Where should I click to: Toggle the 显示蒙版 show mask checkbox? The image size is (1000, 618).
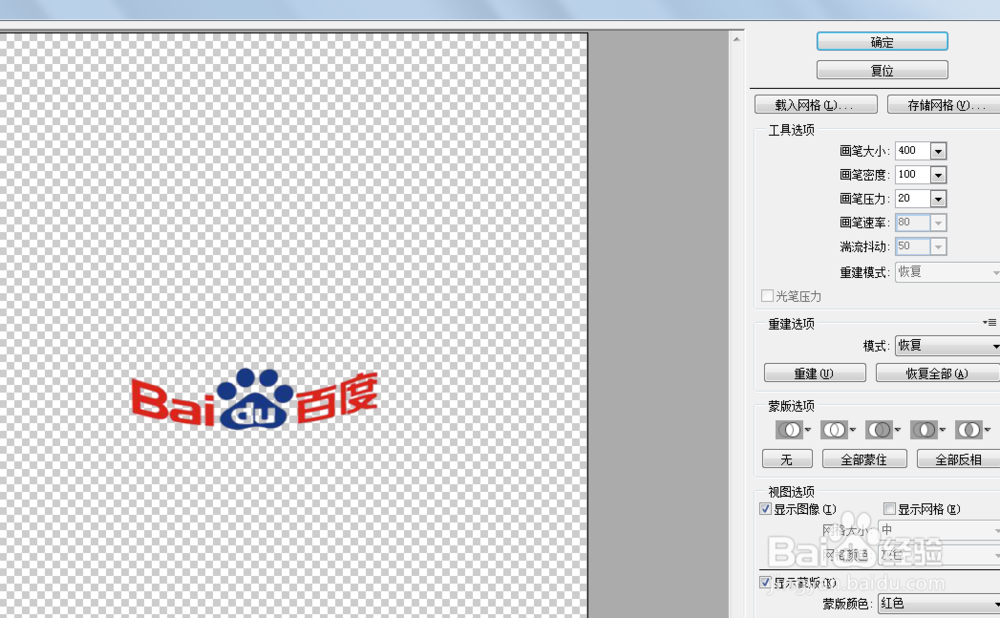(x=765, y=582)
